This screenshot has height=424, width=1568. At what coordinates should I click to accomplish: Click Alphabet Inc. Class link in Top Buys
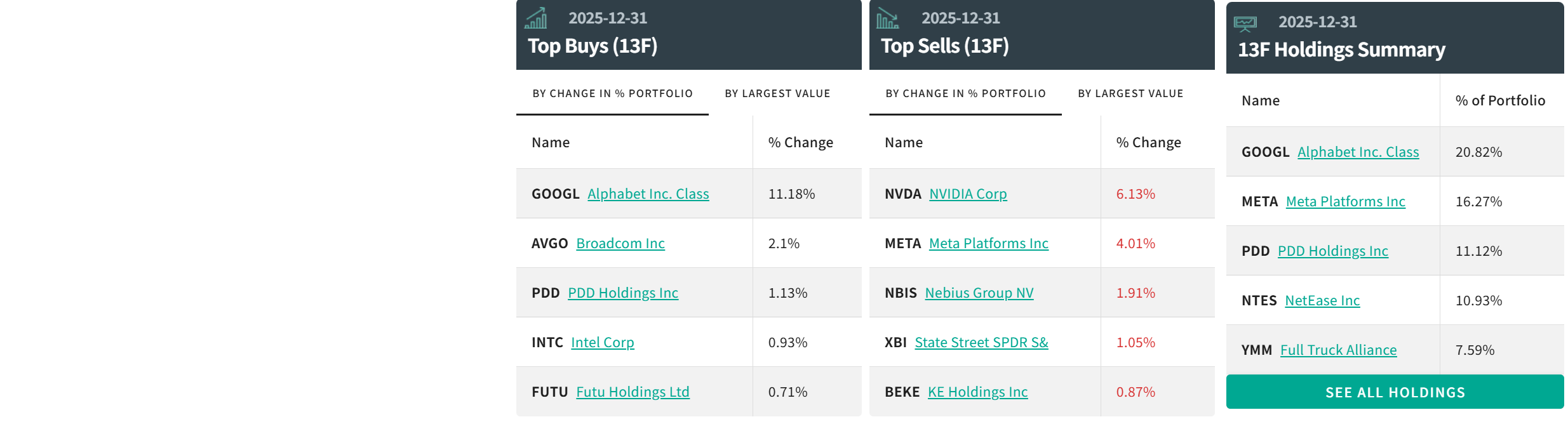click(x=648, y=194)
